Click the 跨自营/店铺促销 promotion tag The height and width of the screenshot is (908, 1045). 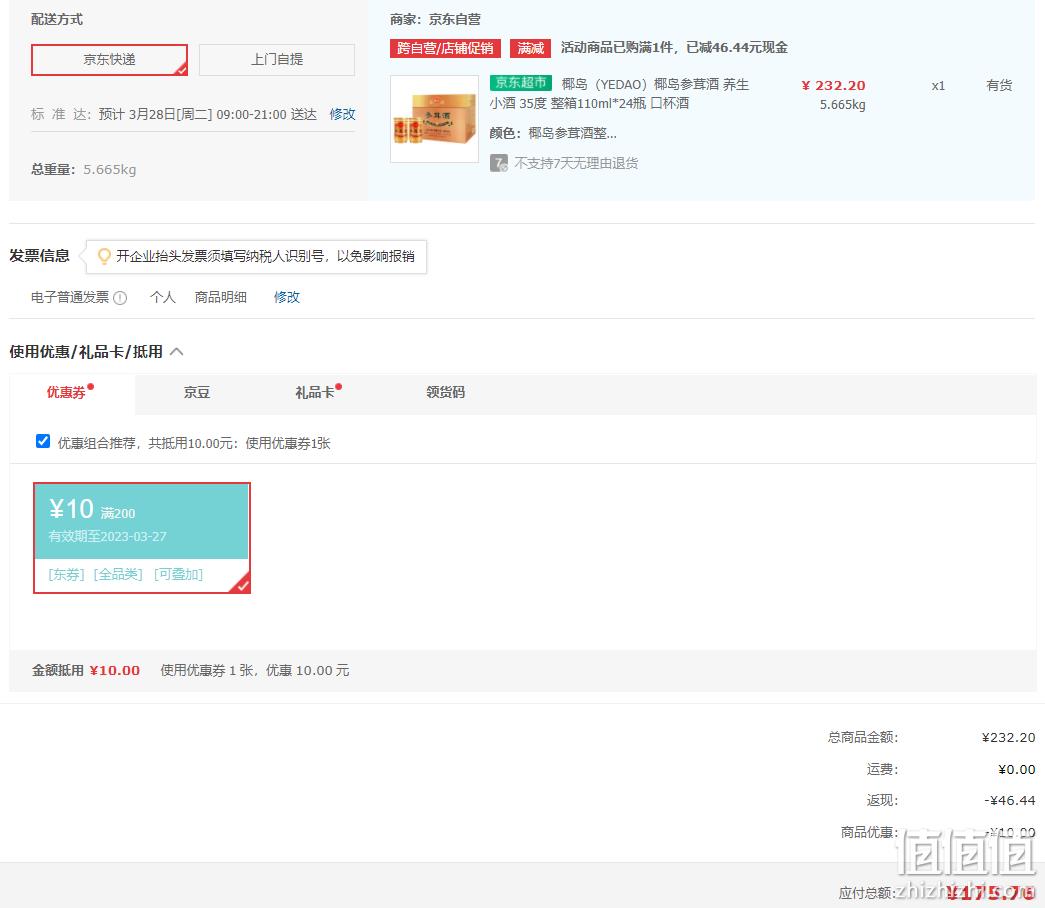pos(445,48)
